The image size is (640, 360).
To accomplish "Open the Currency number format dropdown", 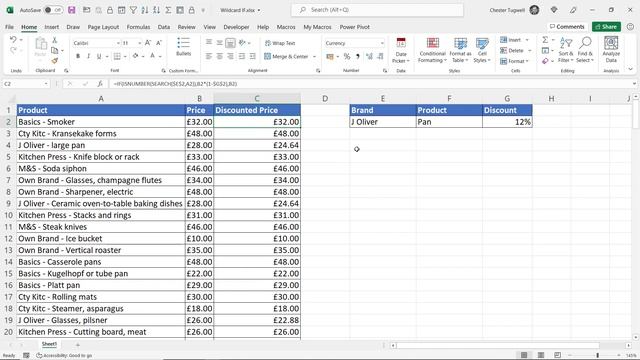I will 382,43.
